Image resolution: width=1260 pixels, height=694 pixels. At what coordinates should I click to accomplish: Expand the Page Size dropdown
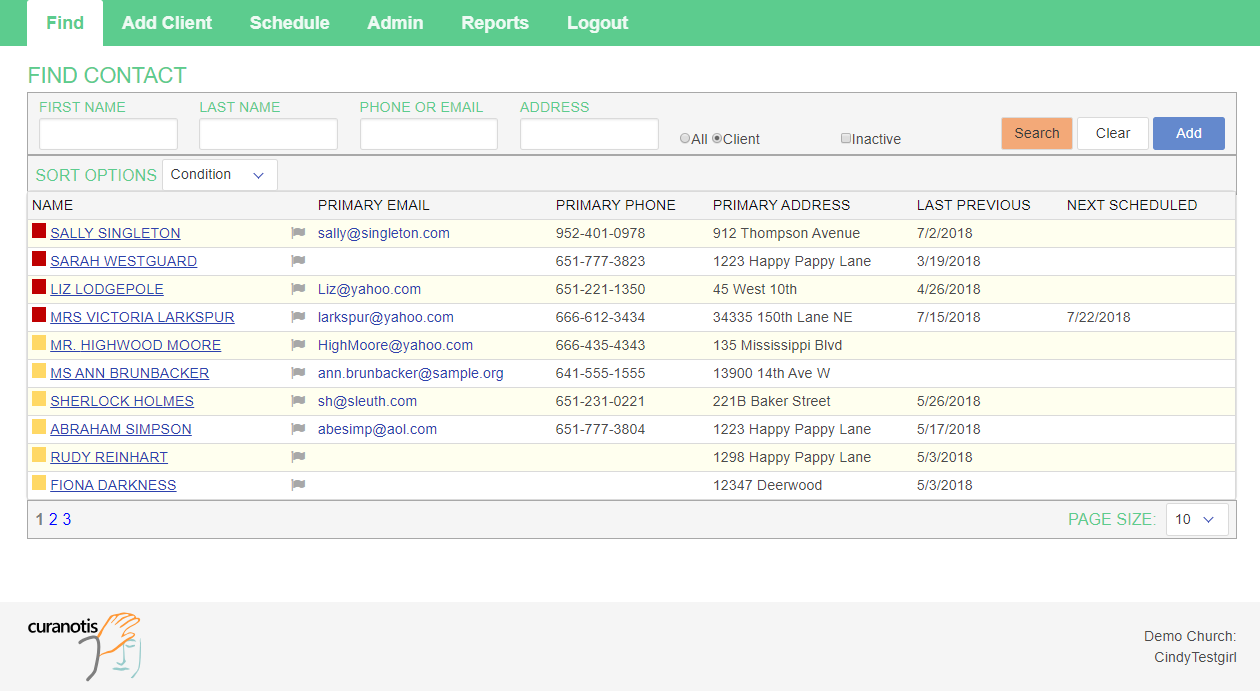point(1196,519)
